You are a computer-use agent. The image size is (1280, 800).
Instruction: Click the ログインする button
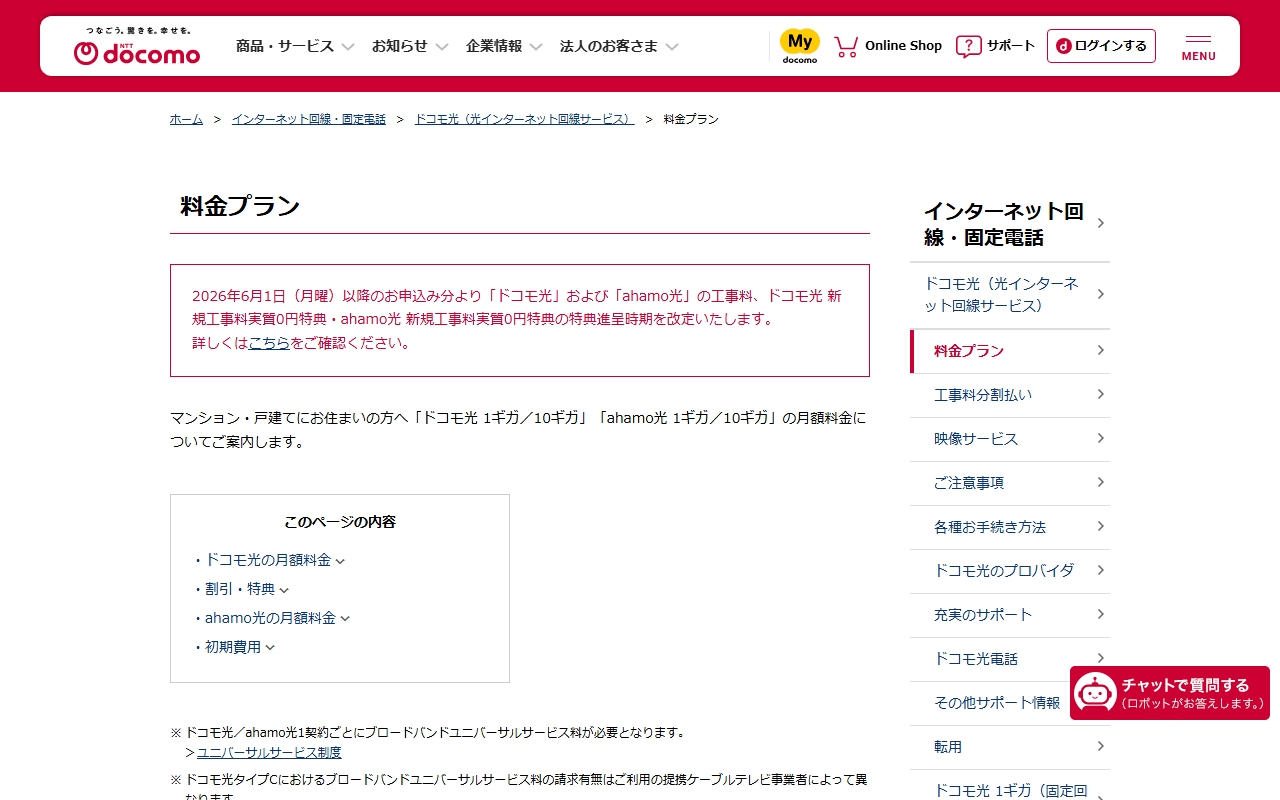point(1101,46)
